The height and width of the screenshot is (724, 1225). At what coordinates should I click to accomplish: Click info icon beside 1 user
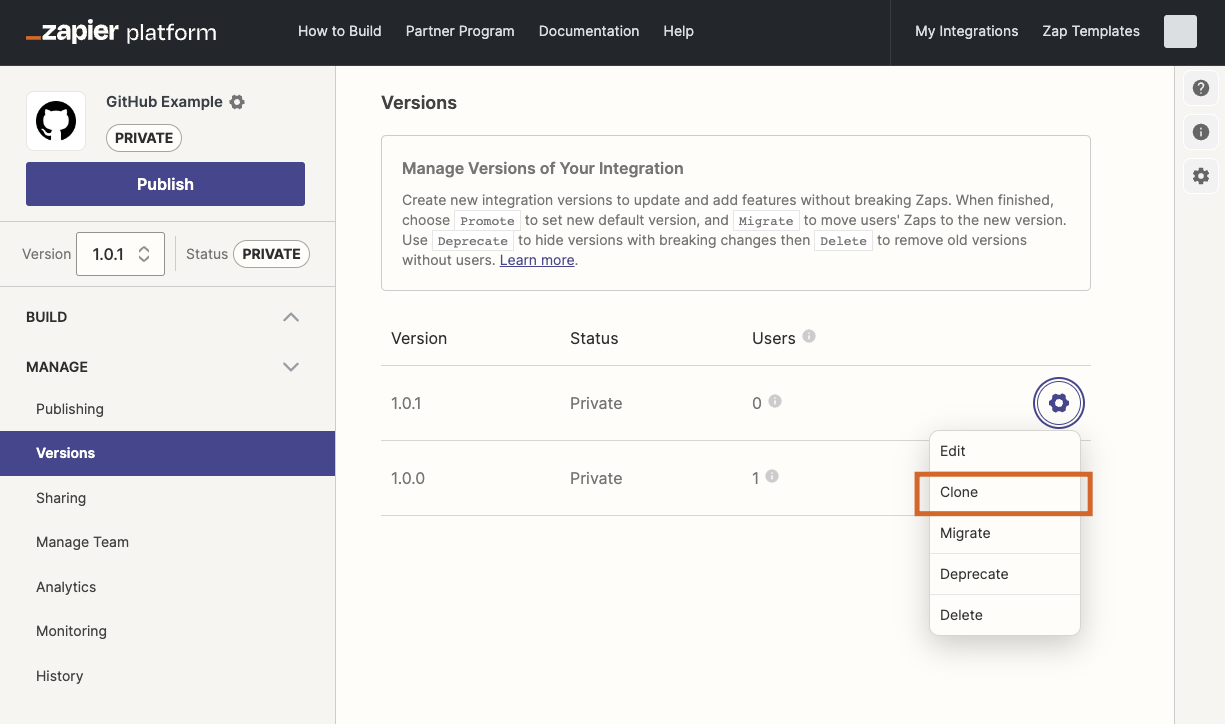point(772,476)
